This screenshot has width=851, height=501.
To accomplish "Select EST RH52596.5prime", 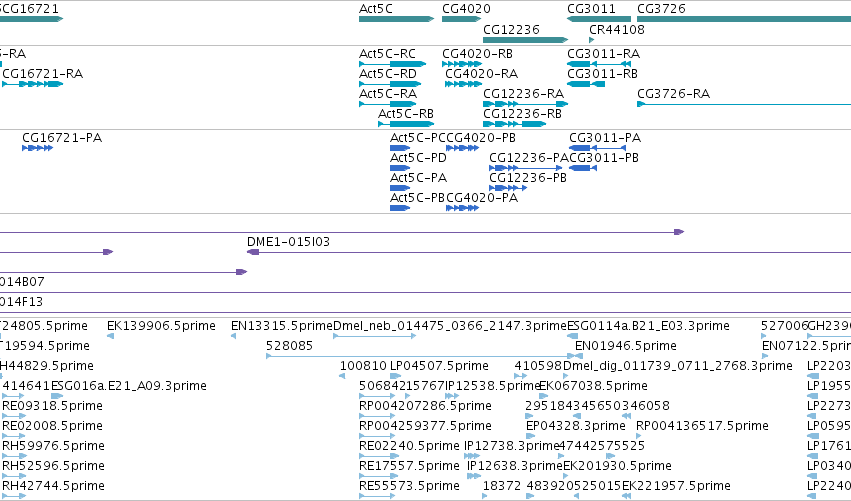I will tap(53, 466).
